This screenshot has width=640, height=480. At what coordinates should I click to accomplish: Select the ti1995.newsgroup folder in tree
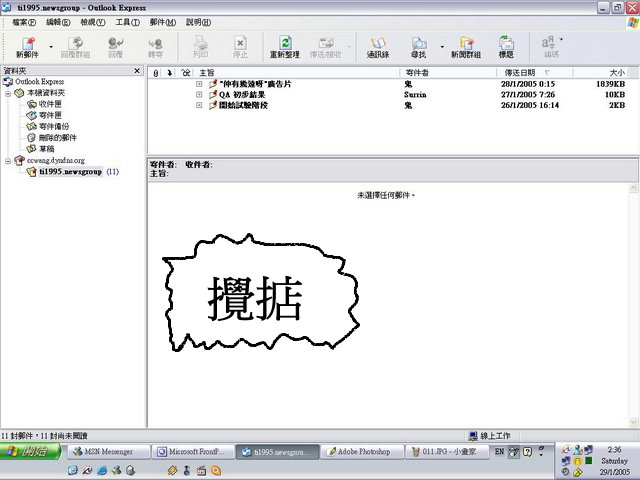[x=71, y=171]
